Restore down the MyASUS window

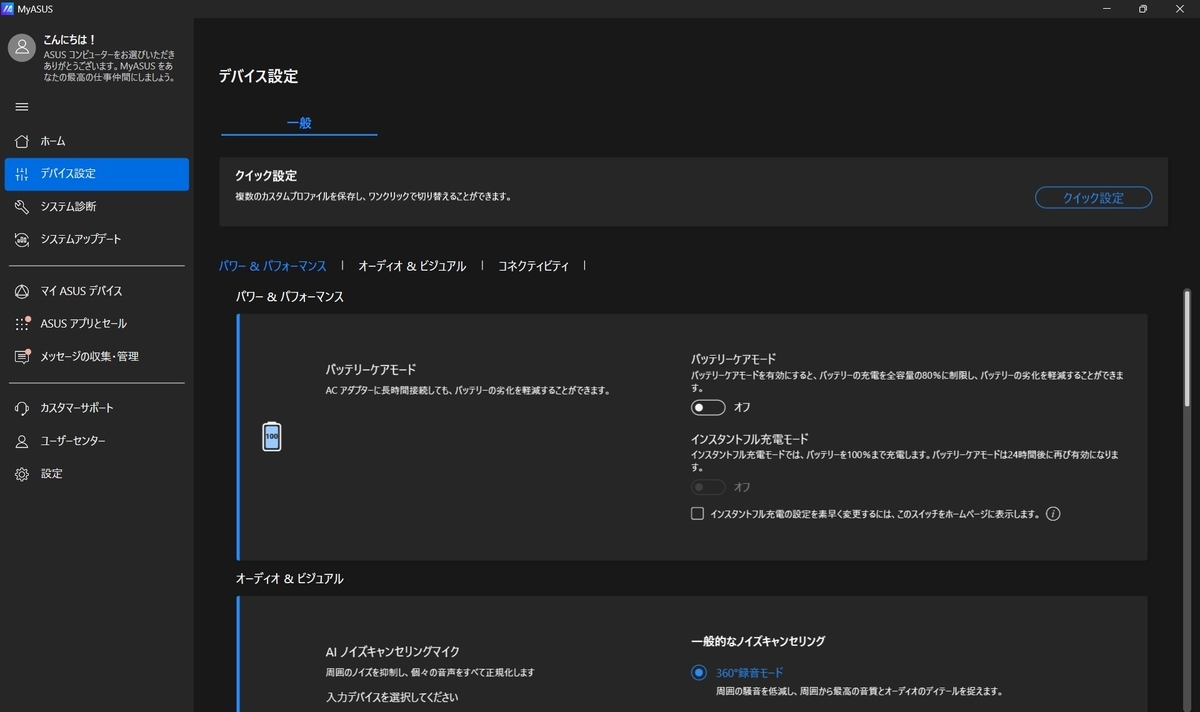click(1143, 8)
